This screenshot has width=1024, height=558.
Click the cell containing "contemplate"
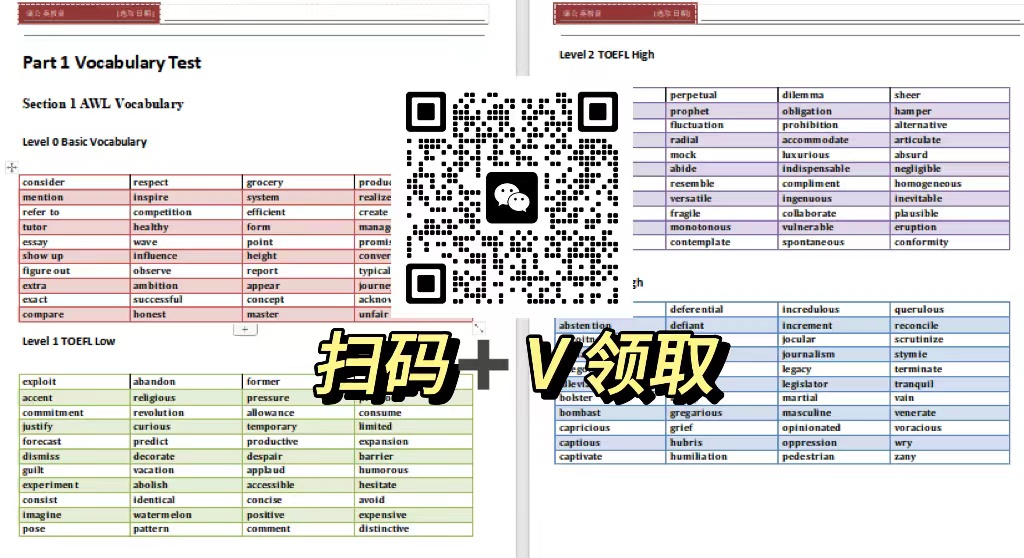[722, 242]
